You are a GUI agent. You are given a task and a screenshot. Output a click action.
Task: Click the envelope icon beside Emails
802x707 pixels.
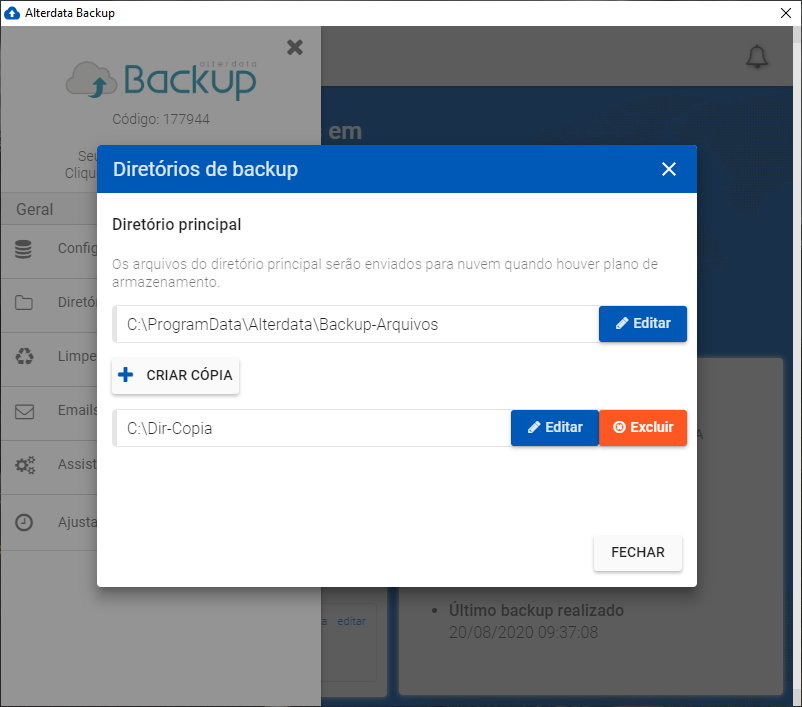click(24, 411)
